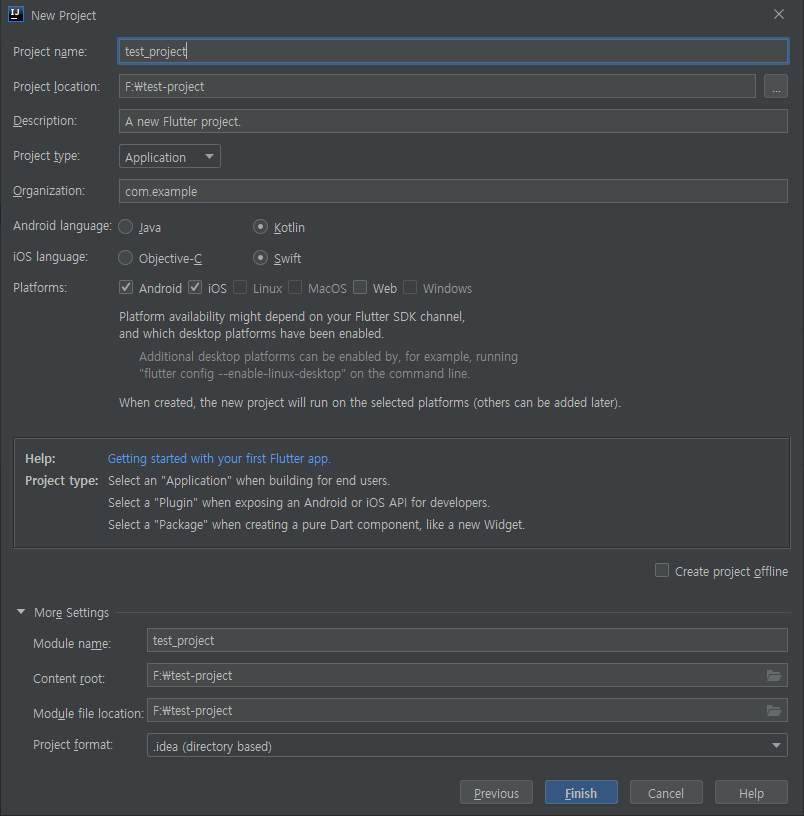Screen dimensions: 804x816
Task: Click the Help button
Action: point(751,793)
